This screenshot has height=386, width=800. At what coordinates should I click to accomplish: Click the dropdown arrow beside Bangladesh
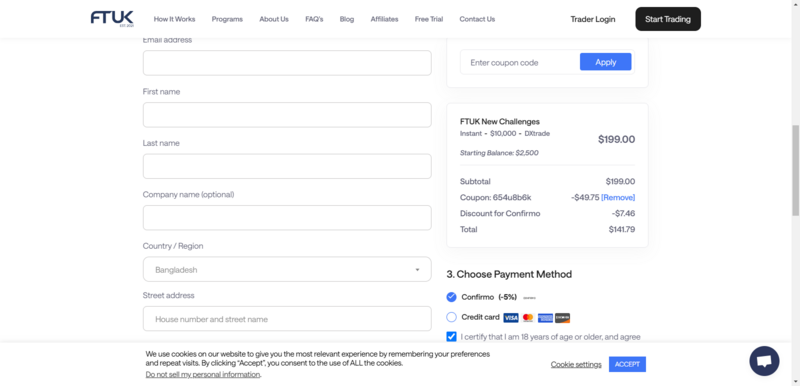coord(417,270)
